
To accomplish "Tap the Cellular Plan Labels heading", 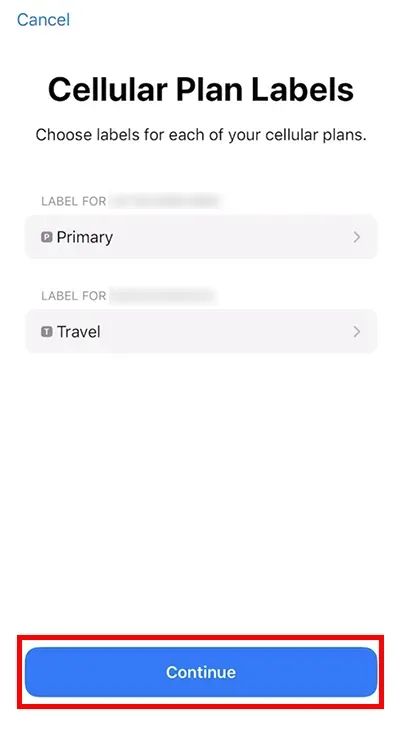I will tap(201, 89).
